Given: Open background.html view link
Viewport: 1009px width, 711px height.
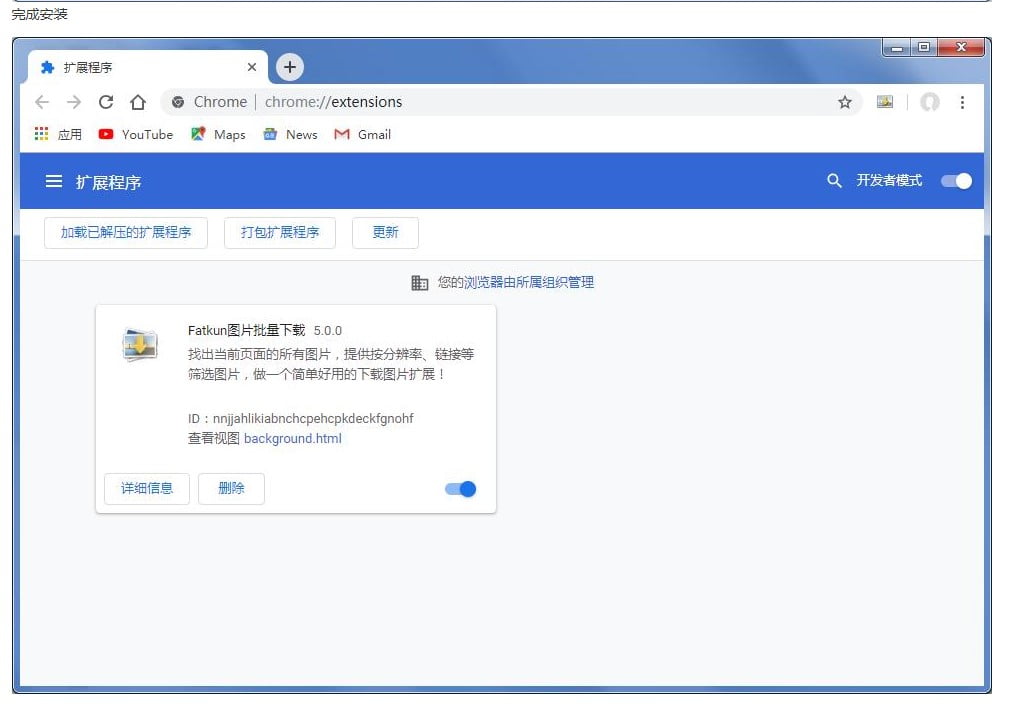Looking at the screenshot, I should (x=293, y=438).
